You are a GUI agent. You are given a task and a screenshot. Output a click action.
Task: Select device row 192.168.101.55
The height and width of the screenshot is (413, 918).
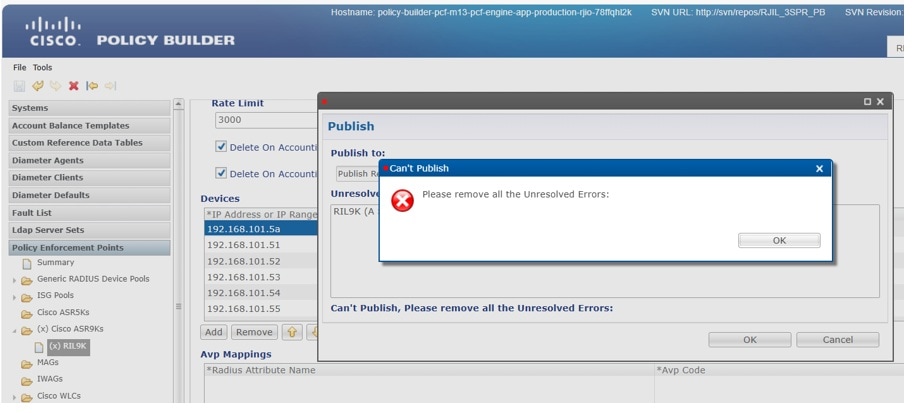pos(261,309)
